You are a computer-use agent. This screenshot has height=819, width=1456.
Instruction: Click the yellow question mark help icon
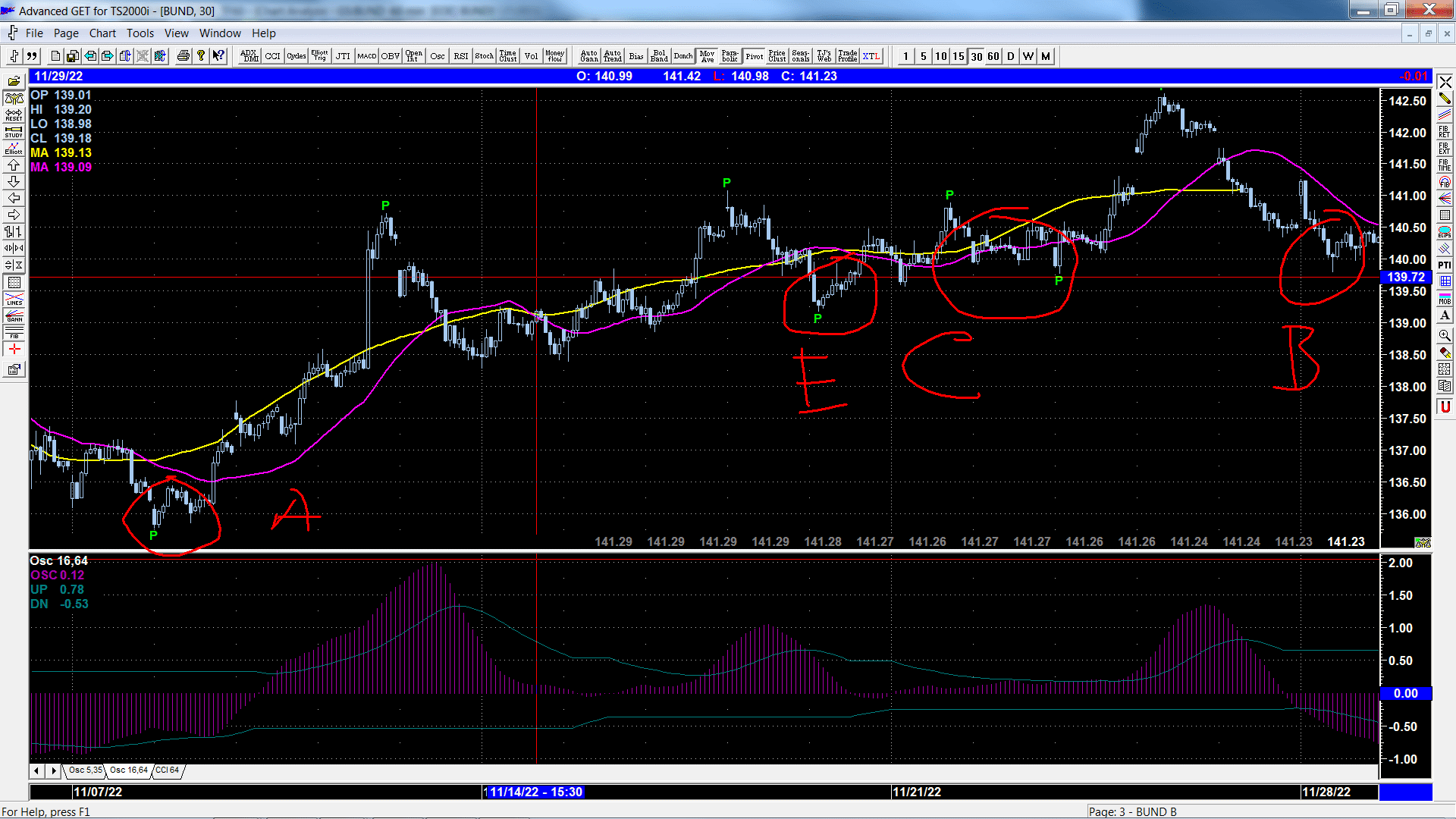[201, 56]
